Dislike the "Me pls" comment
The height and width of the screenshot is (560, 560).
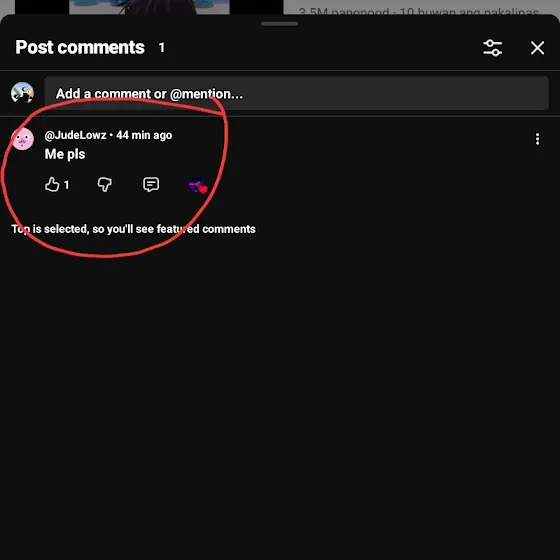coord(105,185)
